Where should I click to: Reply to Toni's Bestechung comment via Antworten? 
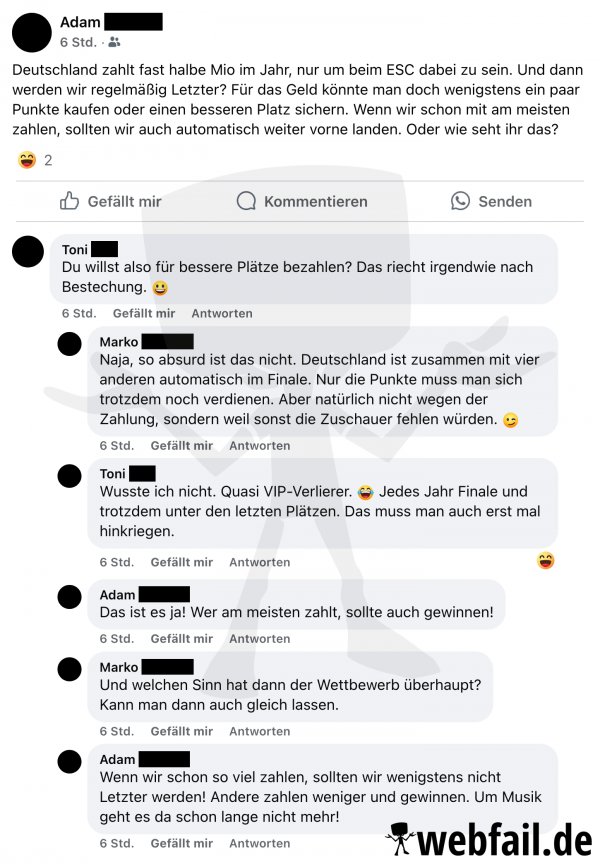pos(222,314)
